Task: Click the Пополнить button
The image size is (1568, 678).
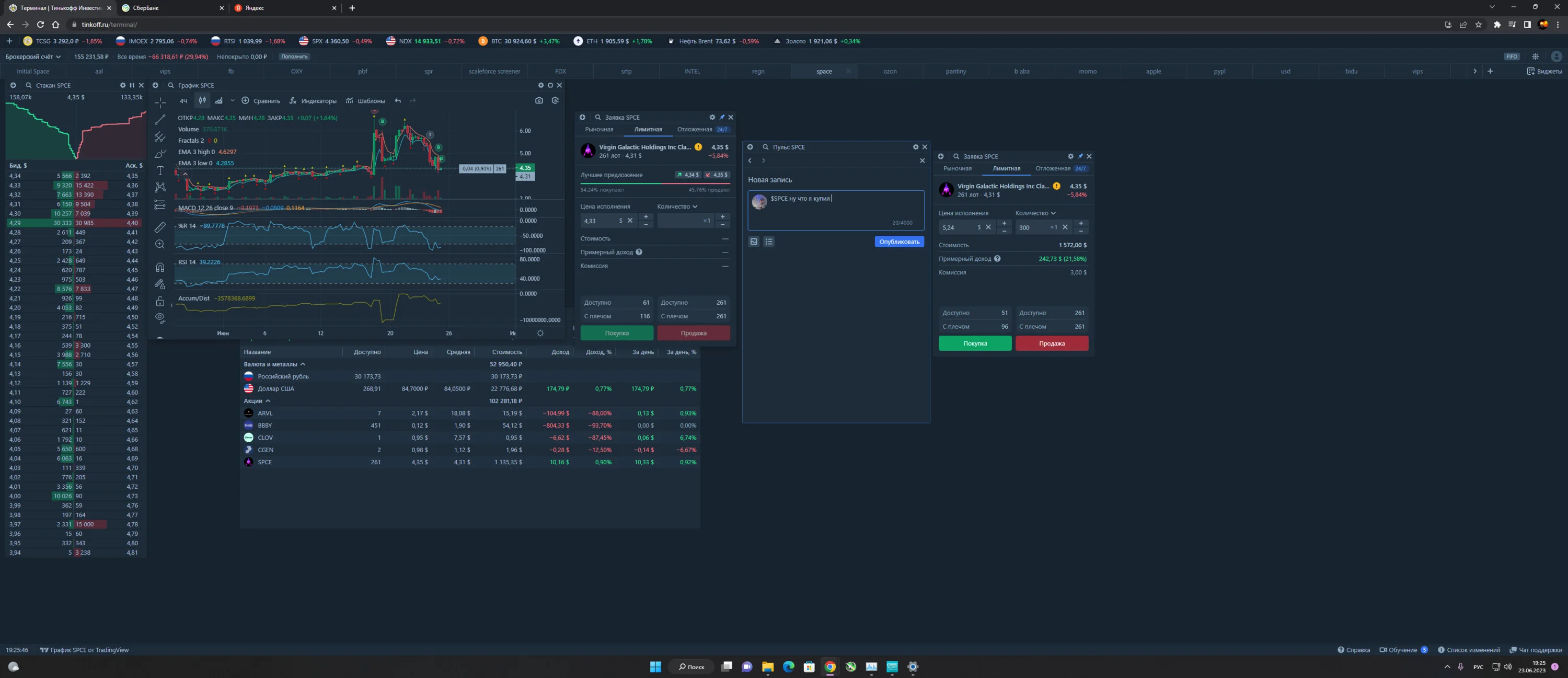Action: [x=295, y=56]
